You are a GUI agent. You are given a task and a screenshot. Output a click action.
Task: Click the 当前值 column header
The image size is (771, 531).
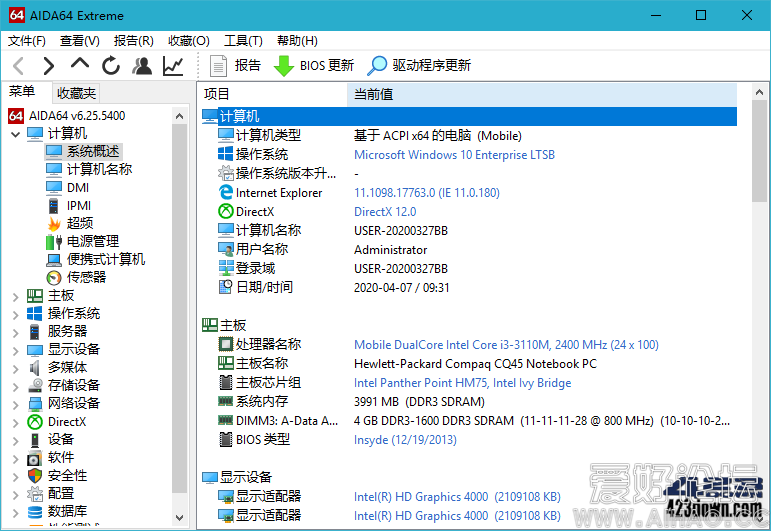[x=542, y=94]
